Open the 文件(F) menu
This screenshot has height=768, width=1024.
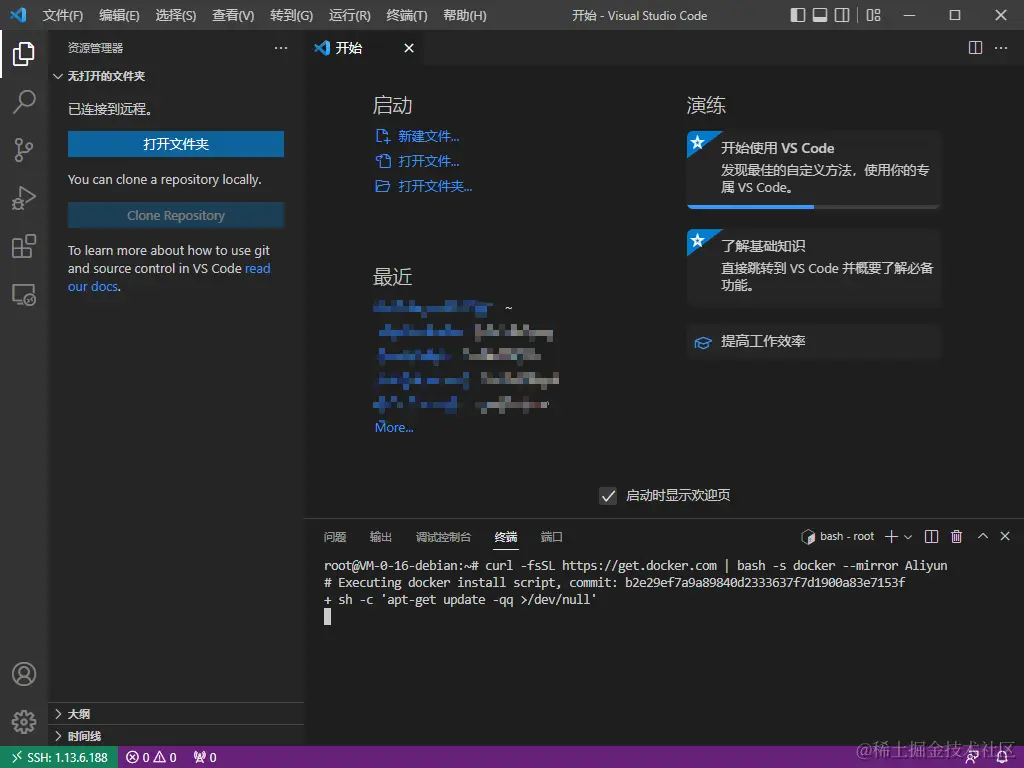[x=63, y=15]
